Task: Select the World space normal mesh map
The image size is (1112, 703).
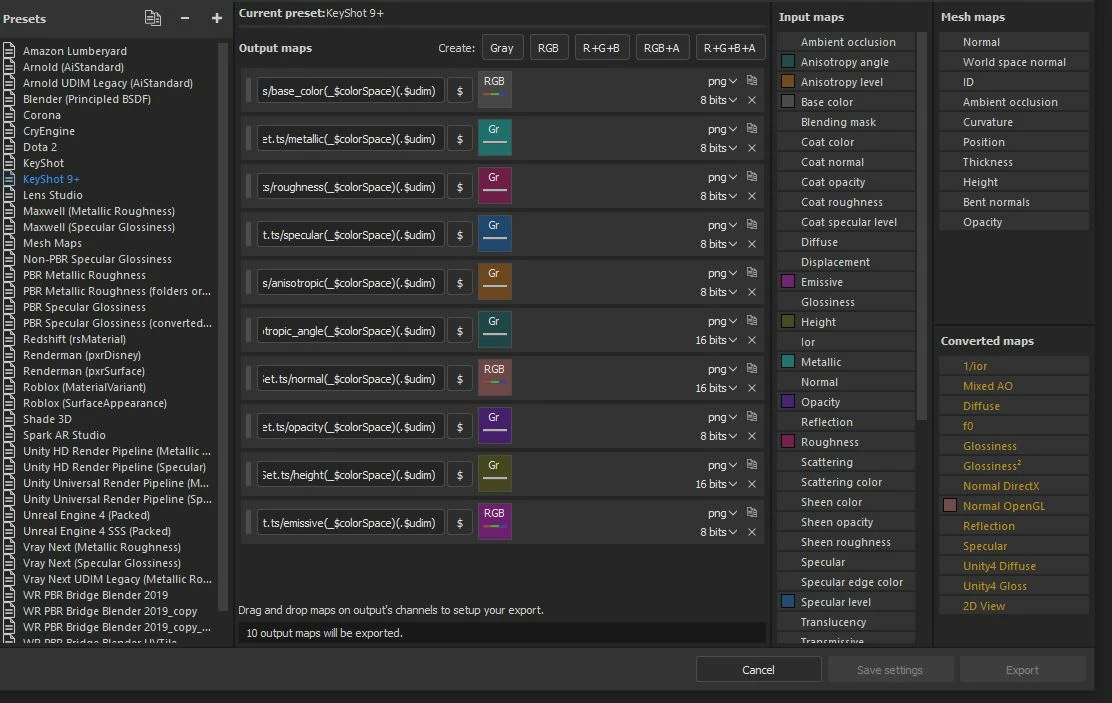Action: point(1014,62)
